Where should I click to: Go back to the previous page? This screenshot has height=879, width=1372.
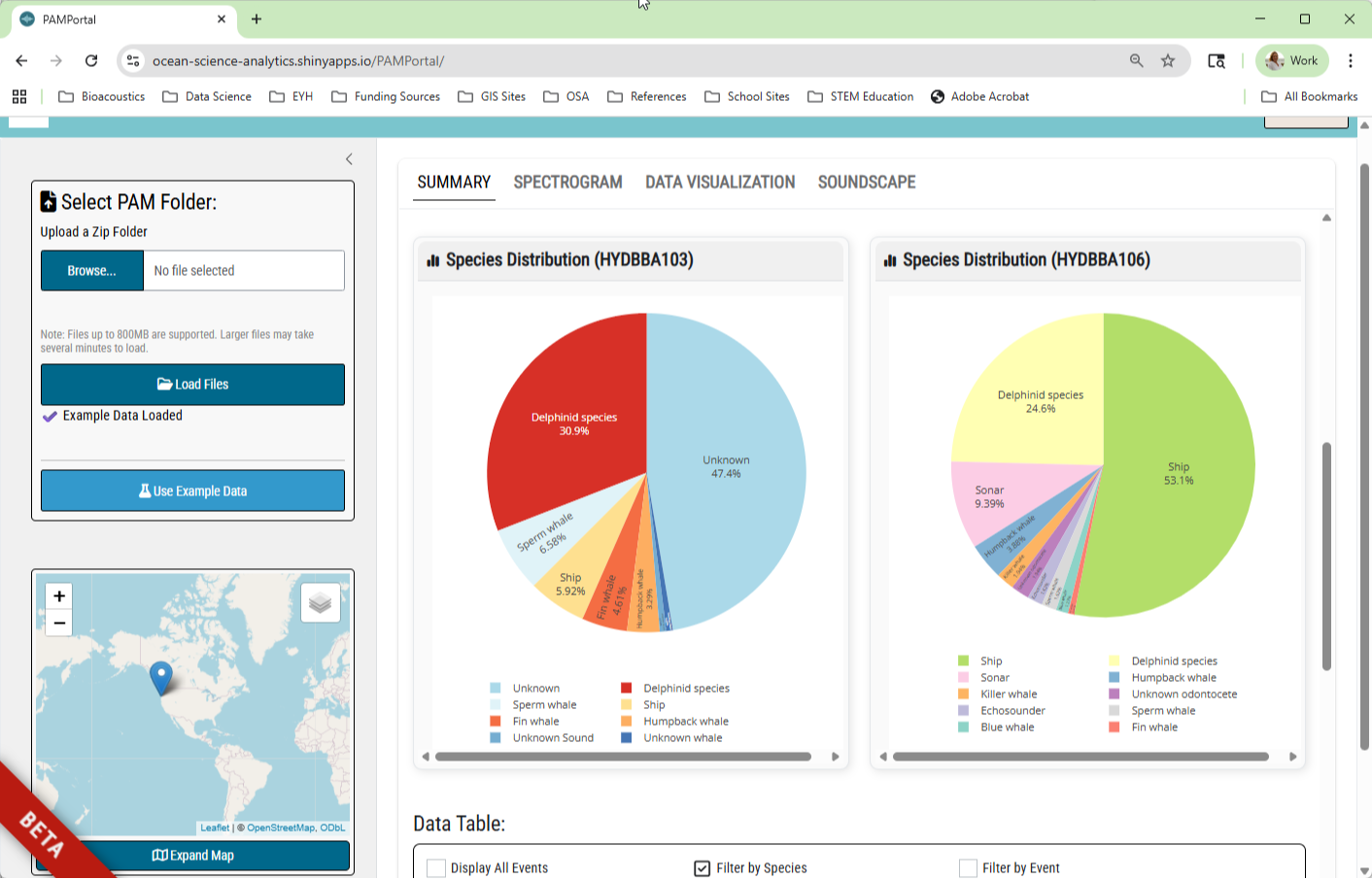click(x=21, y=60)
